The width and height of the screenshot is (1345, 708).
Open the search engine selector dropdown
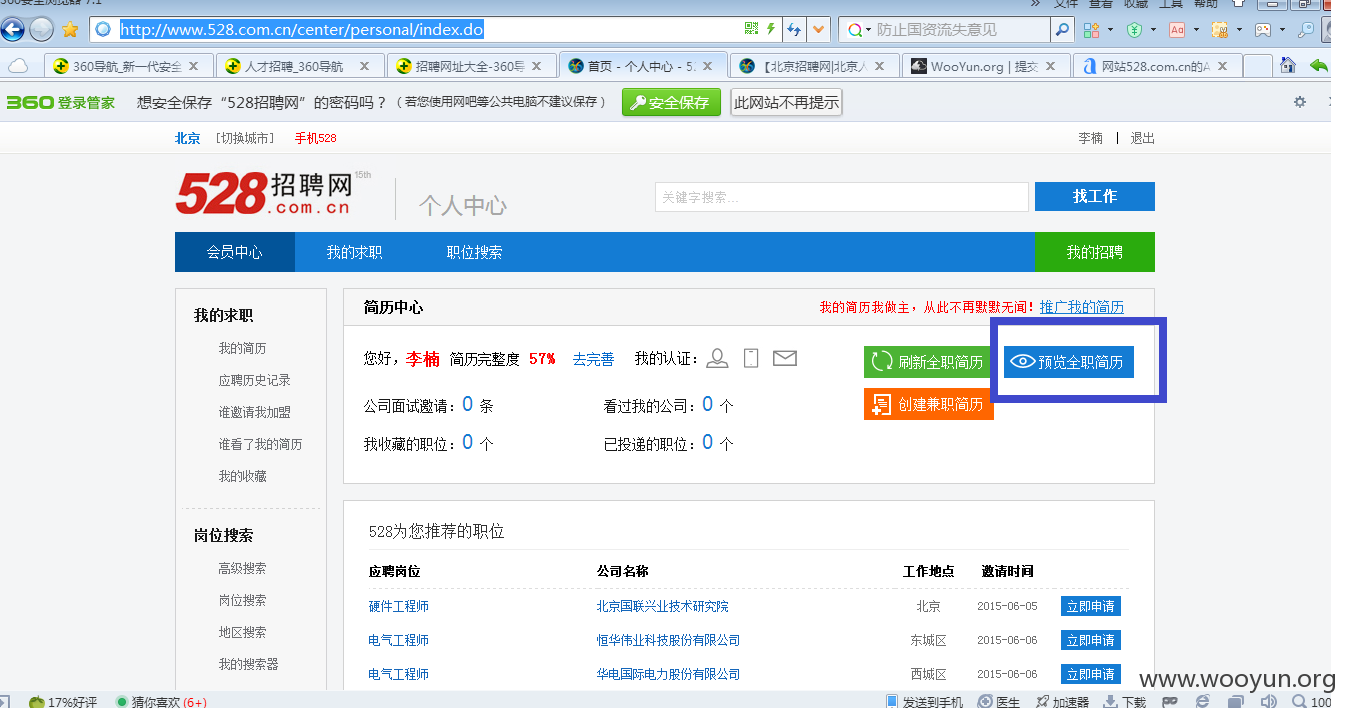(x=859, y=29)
